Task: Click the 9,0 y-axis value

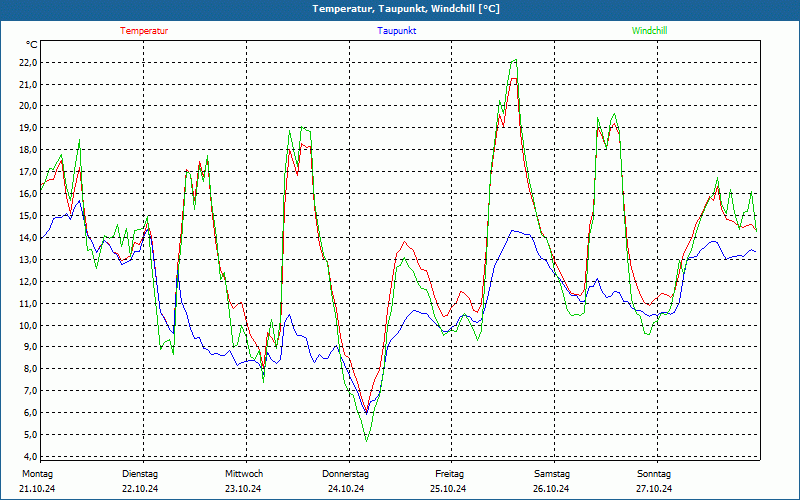Action: pos(30,346)
